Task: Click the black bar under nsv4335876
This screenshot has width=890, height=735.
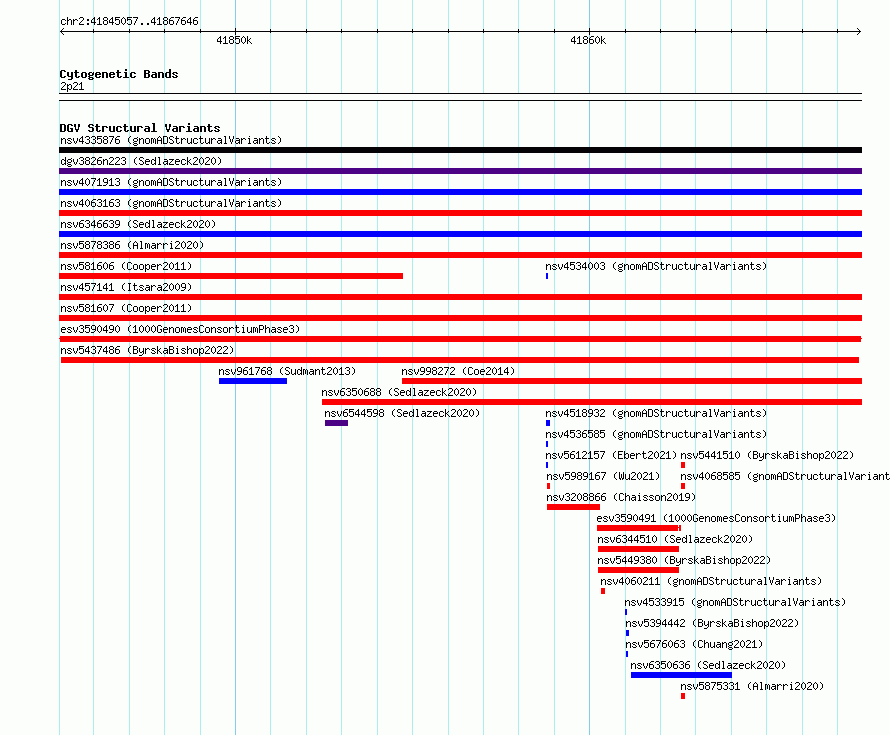Action: coord(460,150)
